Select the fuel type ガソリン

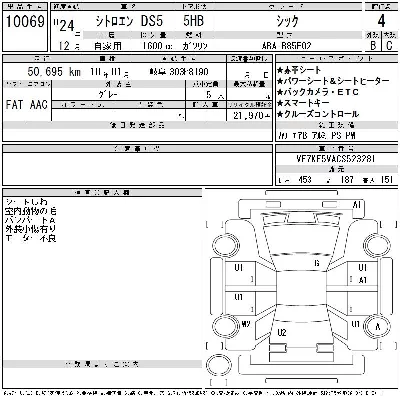pyautogui.click(x=195, y=46)
